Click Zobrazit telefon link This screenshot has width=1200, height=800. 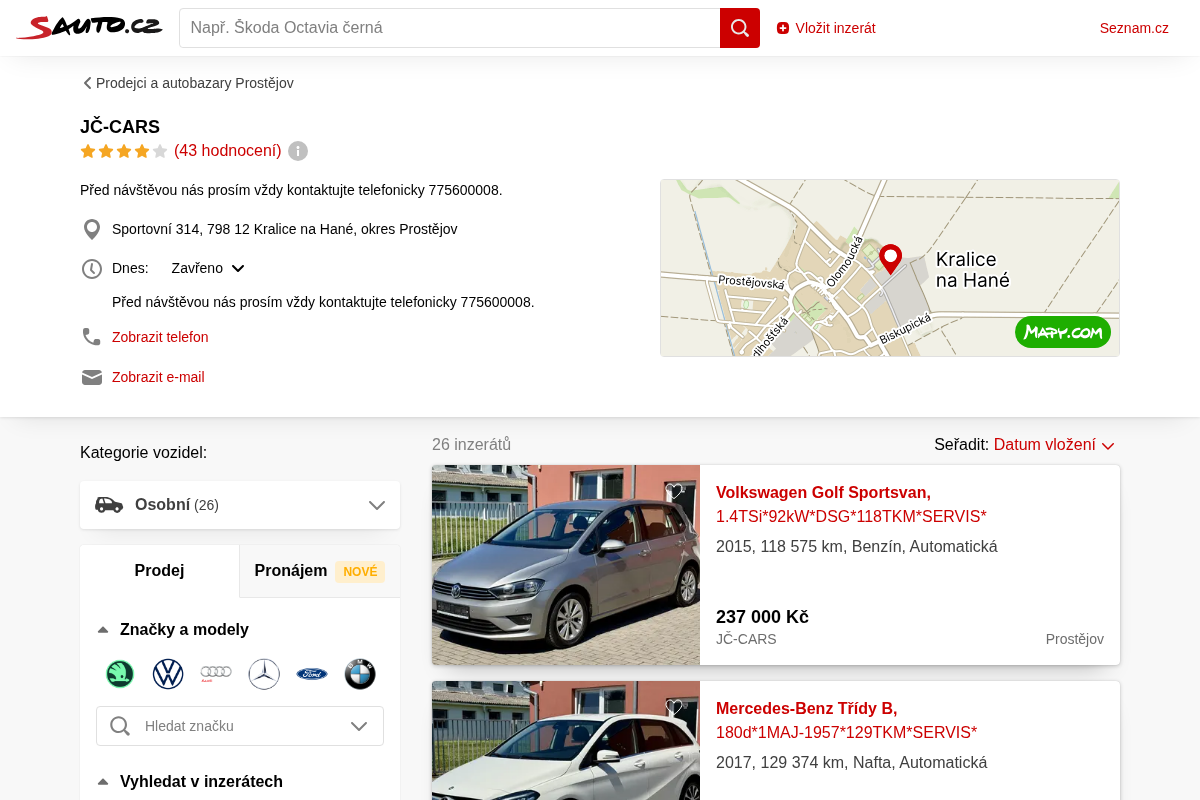click(x=160, y=337)
